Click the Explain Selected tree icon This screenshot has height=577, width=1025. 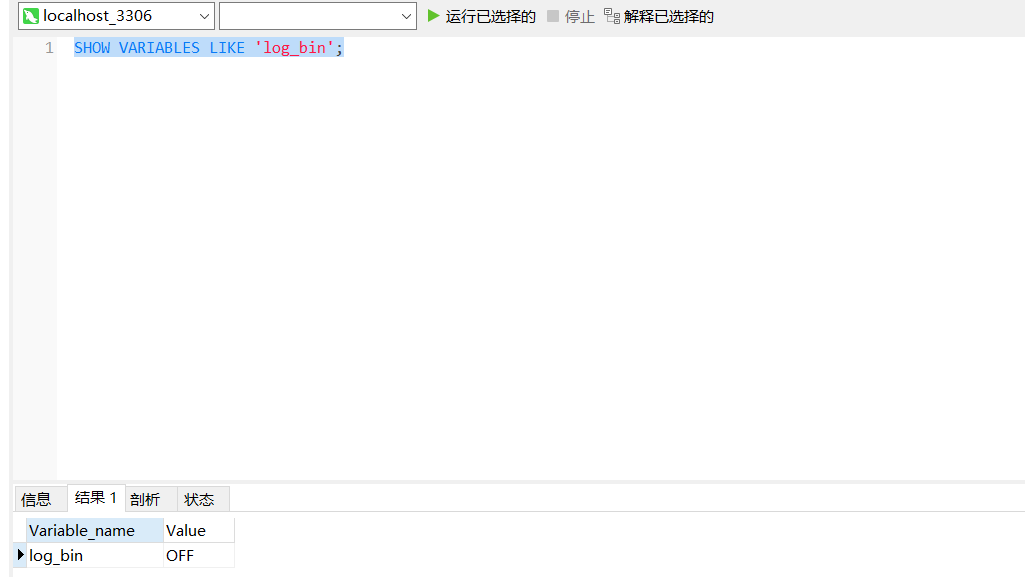[611, 16]
